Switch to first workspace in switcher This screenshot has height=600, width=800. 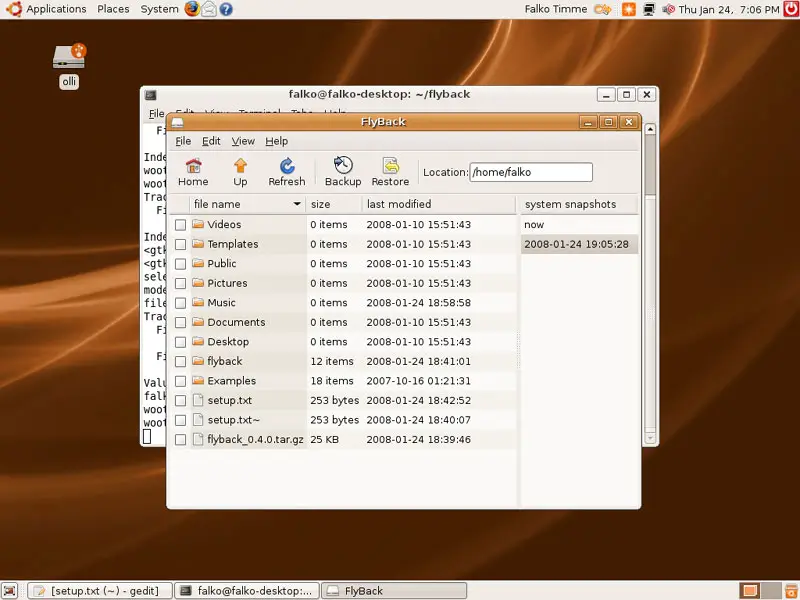tap(749, 591)
